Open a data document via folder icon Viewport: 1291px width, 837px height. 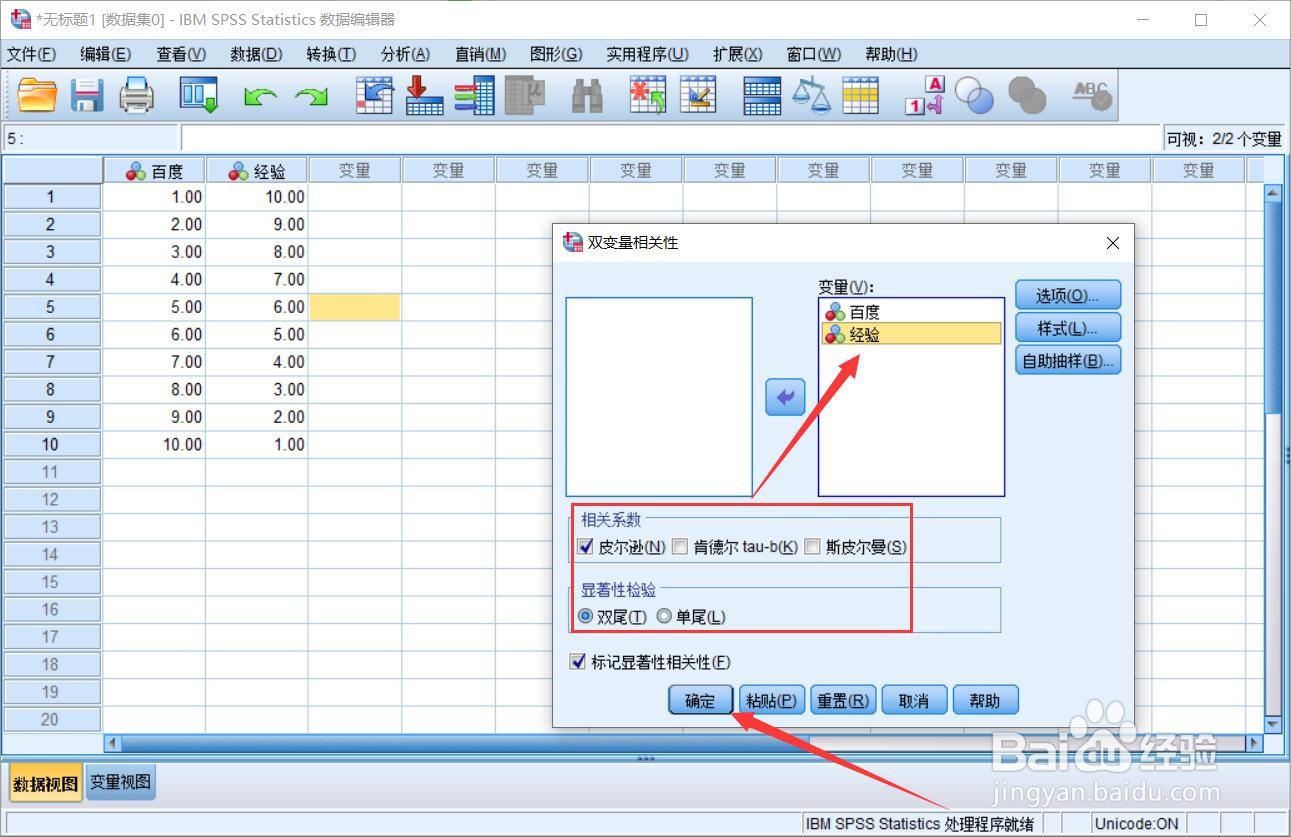(x=38, y=96)
